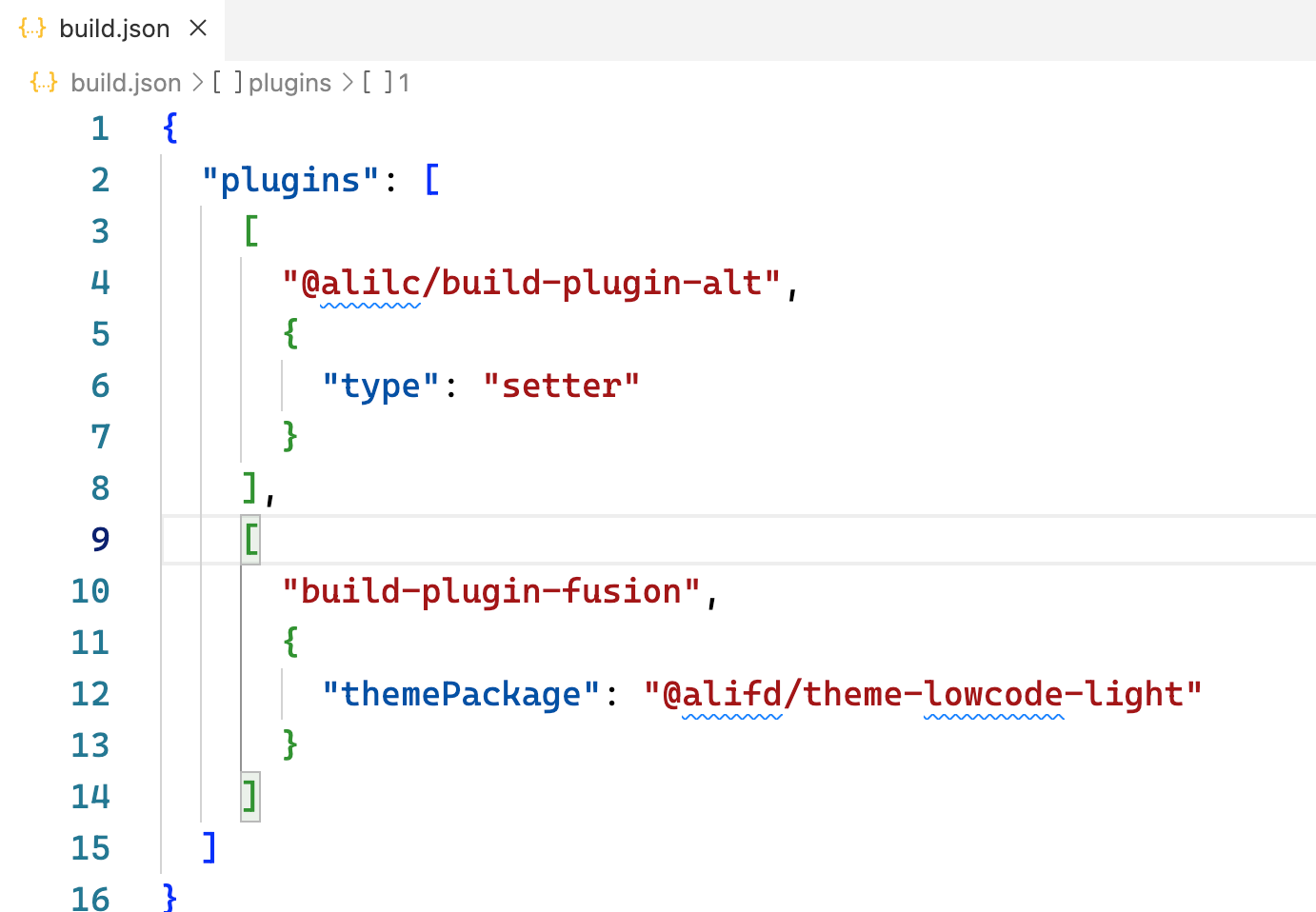Image resolution: width=1316 pixels, height=912 pixels.
Task: Click the "themePackage" key
Action: click(x=461, y=694)
